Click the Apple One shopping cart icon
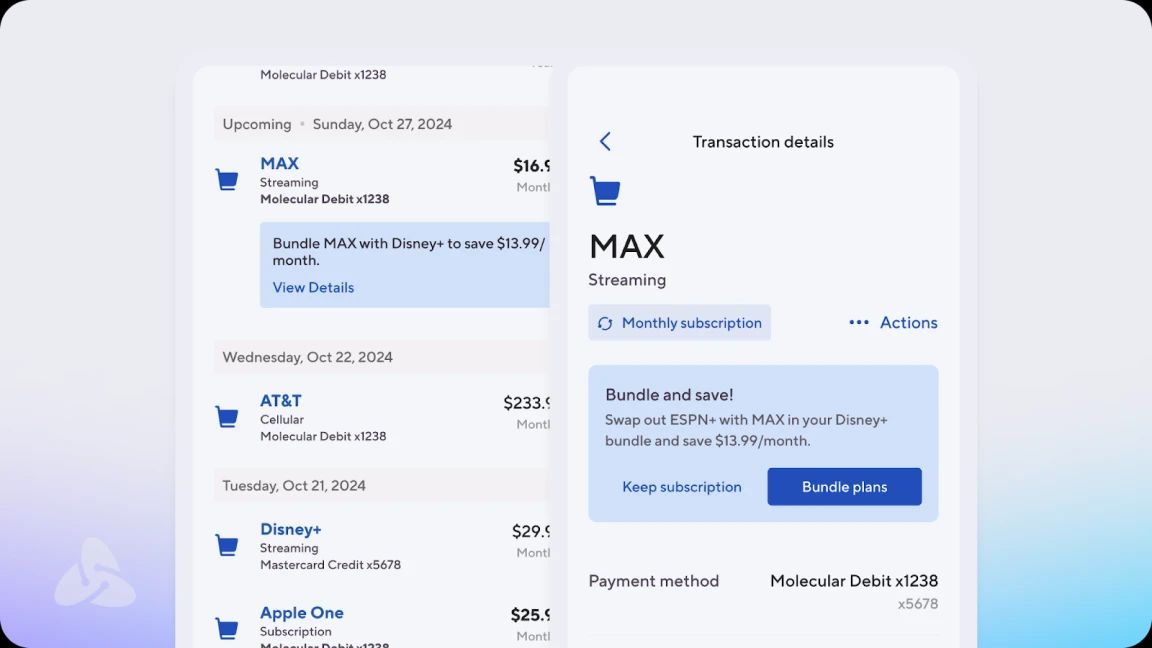Image resolution: width=1152 pixels, height=648 pixels. pos(227,628)
